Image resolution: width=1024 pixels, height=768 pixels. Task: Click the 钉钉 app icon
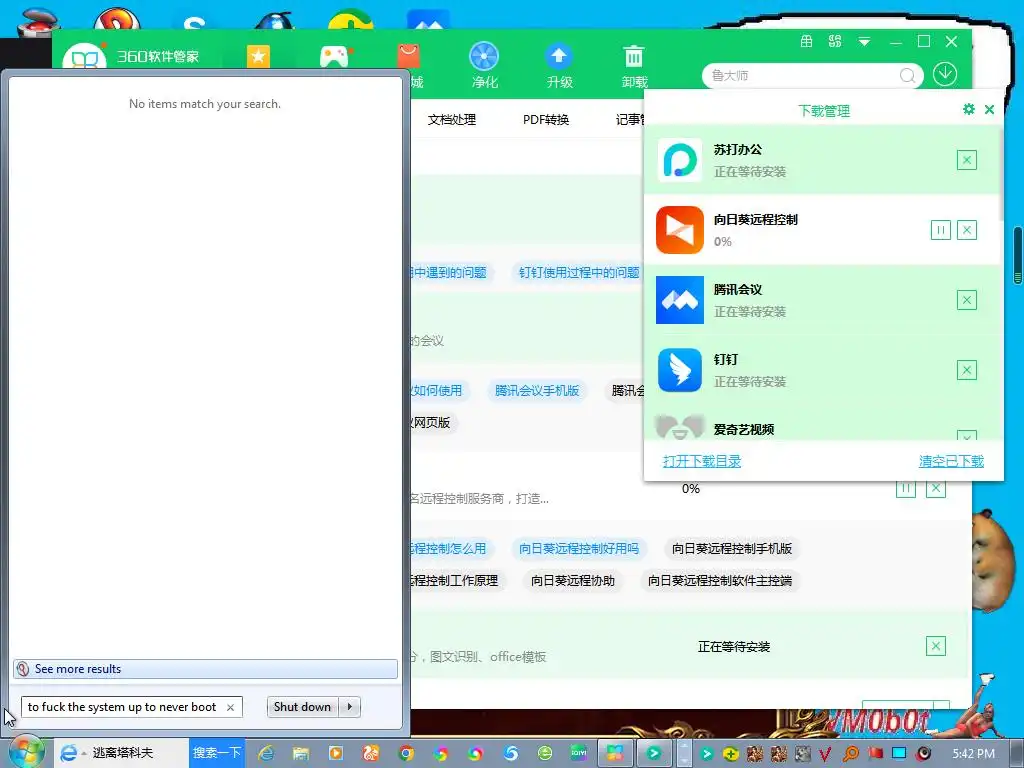(x=680, y=370)
